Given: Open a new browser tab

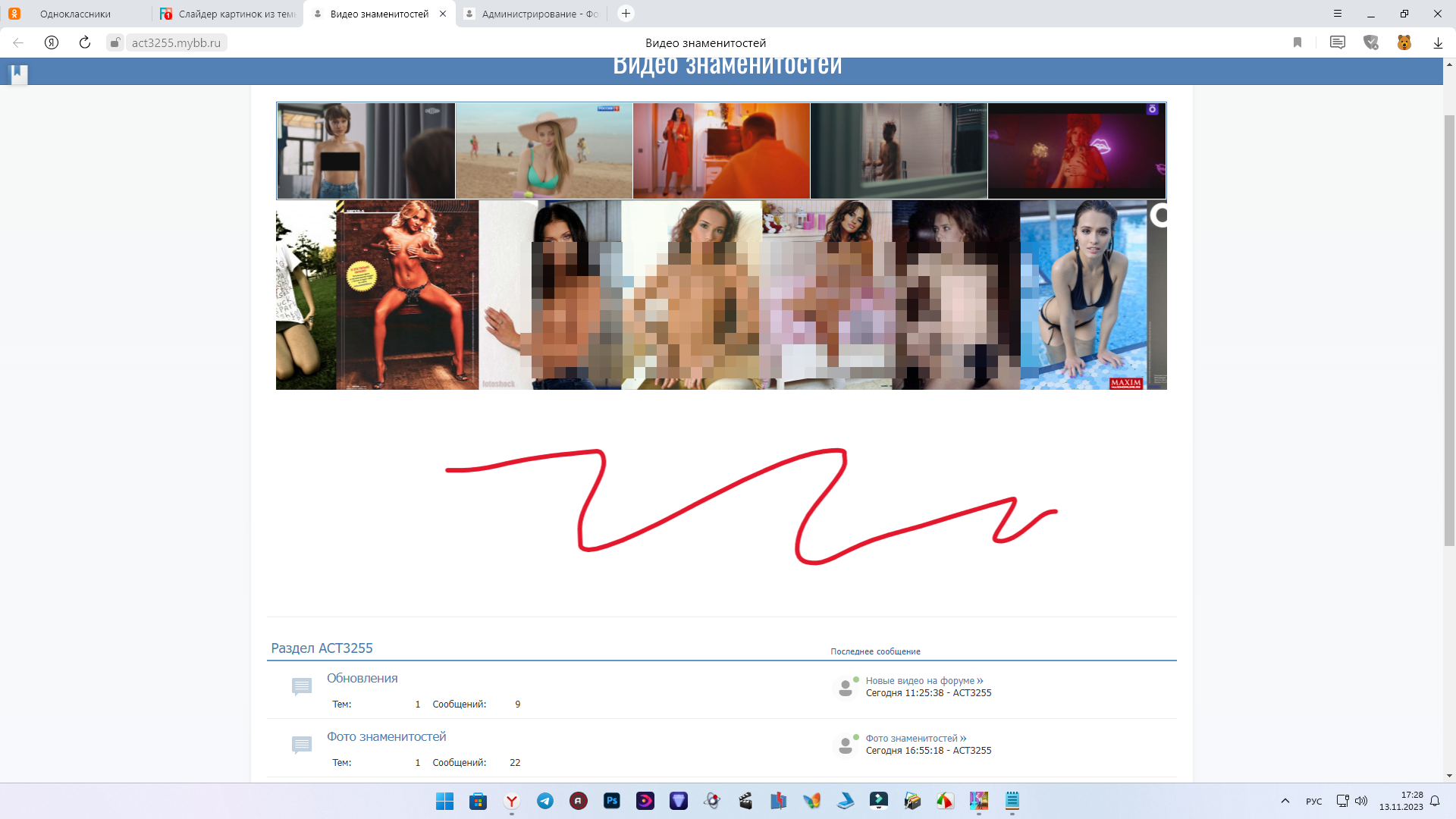Looking at the screenshot, I should 626,14.
